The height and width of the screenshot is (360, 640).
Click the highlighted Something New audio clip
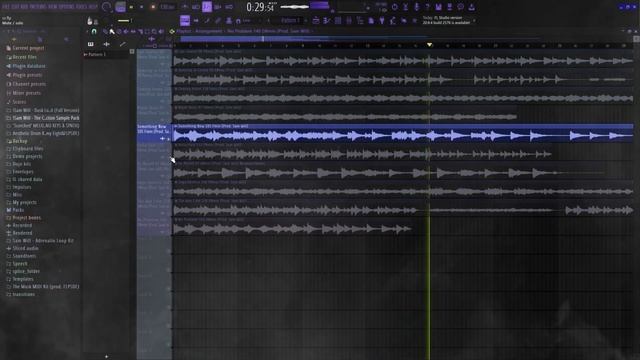point(403,133)
